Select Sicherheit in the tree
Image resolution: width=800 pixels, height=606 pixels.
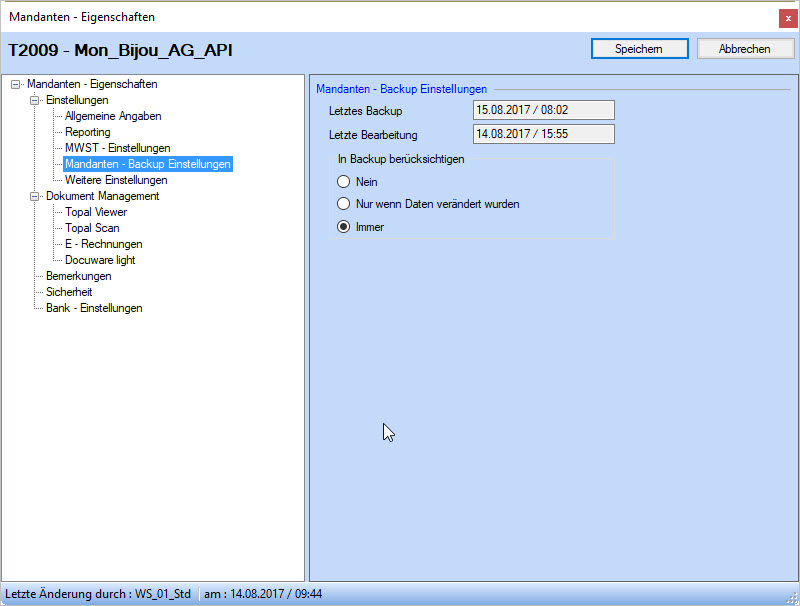69,292
